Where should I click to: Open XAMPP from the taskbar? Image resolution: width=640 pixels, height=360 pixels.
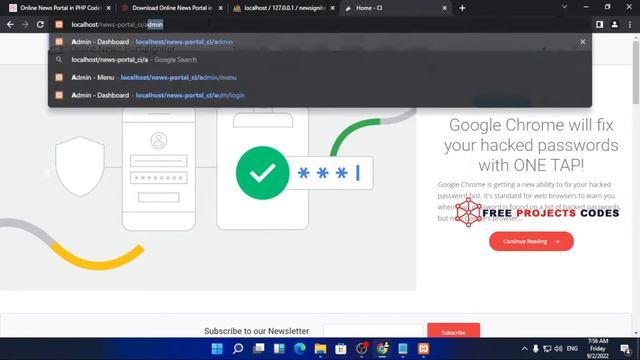[423, 349]
